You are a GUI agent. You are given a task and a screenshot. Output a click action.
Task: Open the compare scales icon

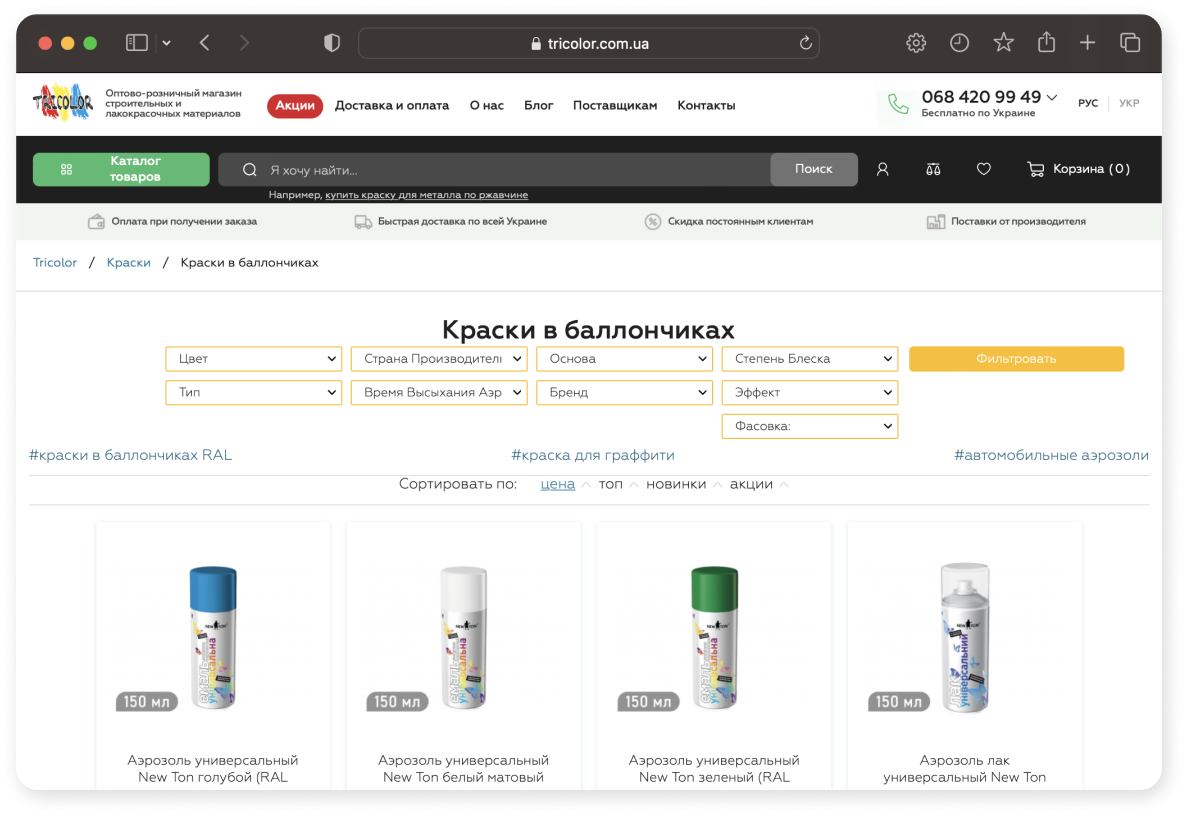[x=933, y=169]
